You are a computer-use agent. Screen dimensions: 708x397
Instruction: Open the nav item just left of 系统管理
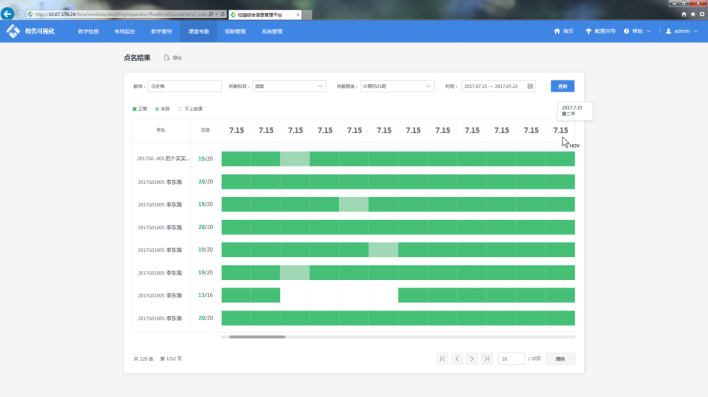tap(235, 32)
